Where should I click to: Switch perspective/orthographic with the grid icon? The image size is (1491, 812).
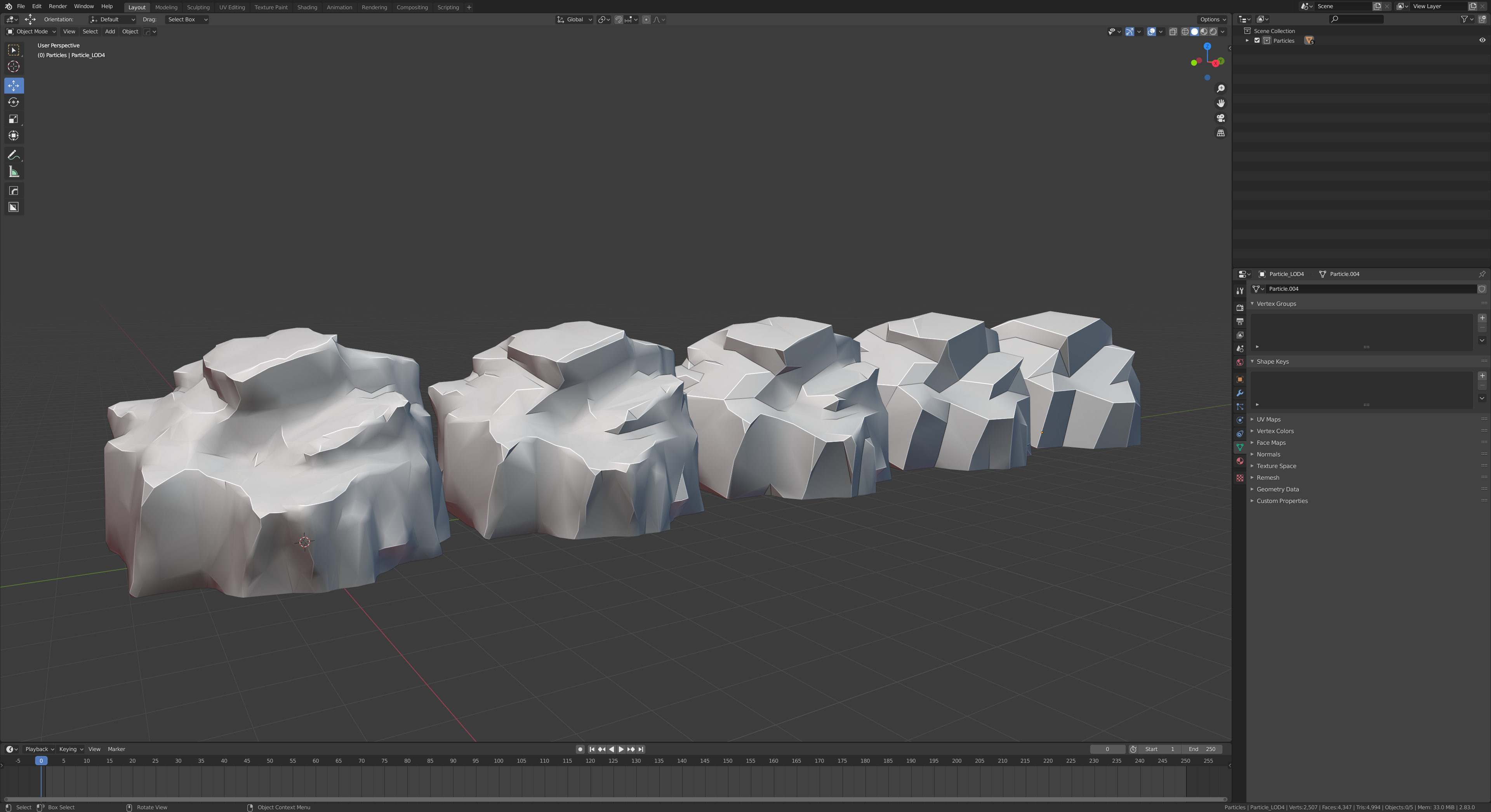coord(1221,133)
